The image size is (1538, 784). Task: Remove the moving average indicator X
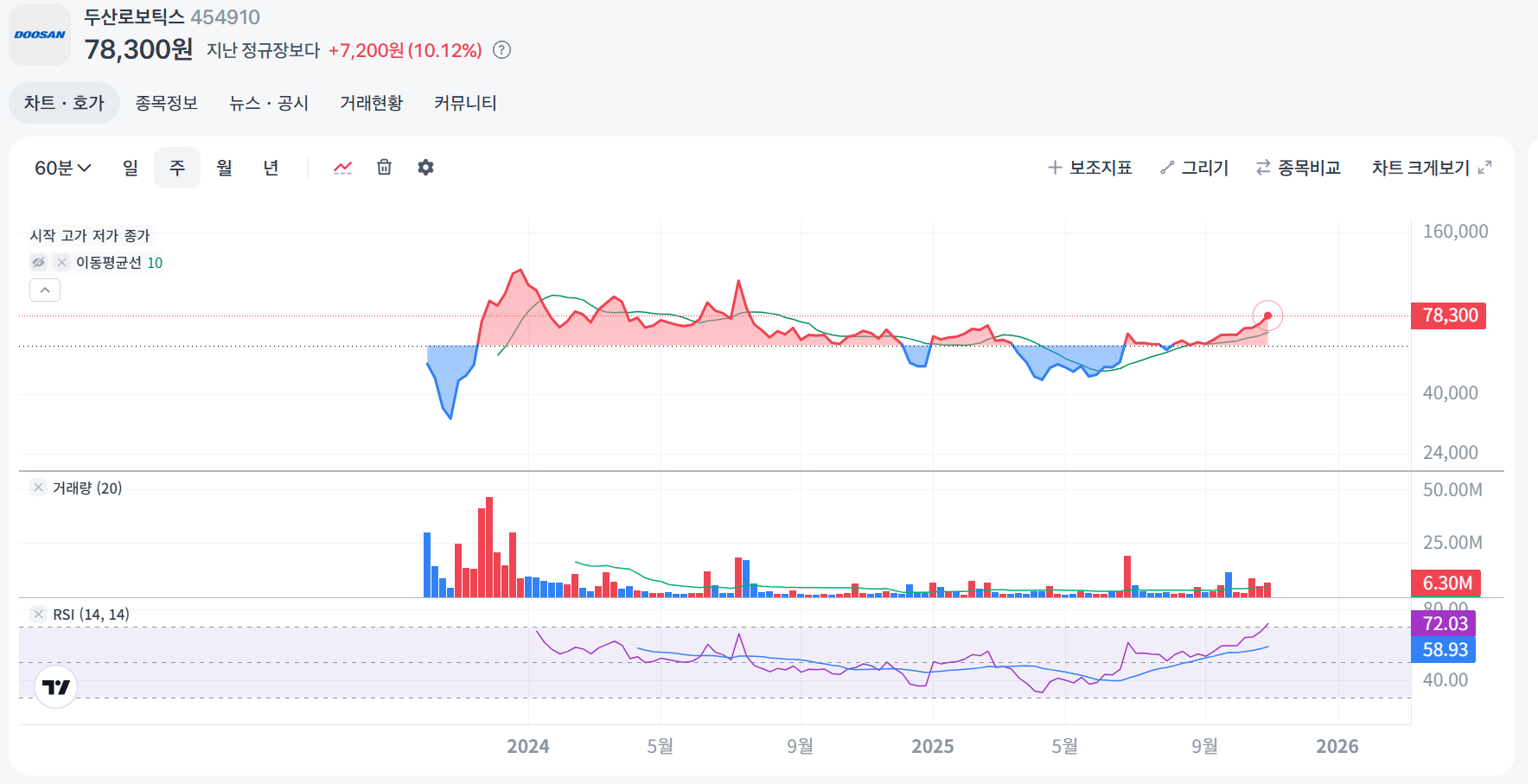point(61,262)
